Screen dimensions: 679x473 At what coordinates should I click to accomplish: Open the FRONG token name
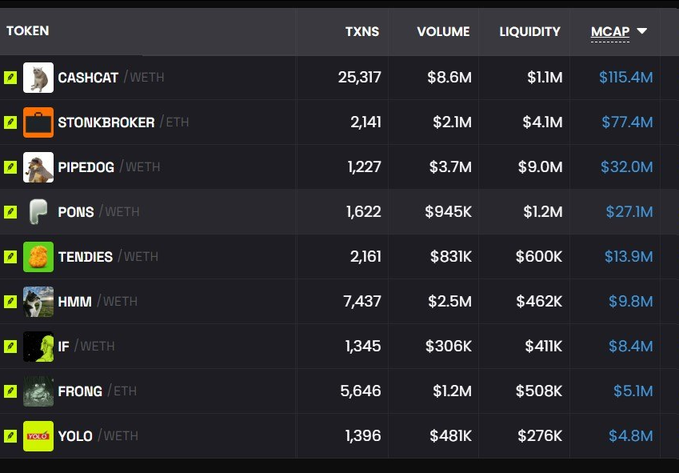[x=80, y=391]
